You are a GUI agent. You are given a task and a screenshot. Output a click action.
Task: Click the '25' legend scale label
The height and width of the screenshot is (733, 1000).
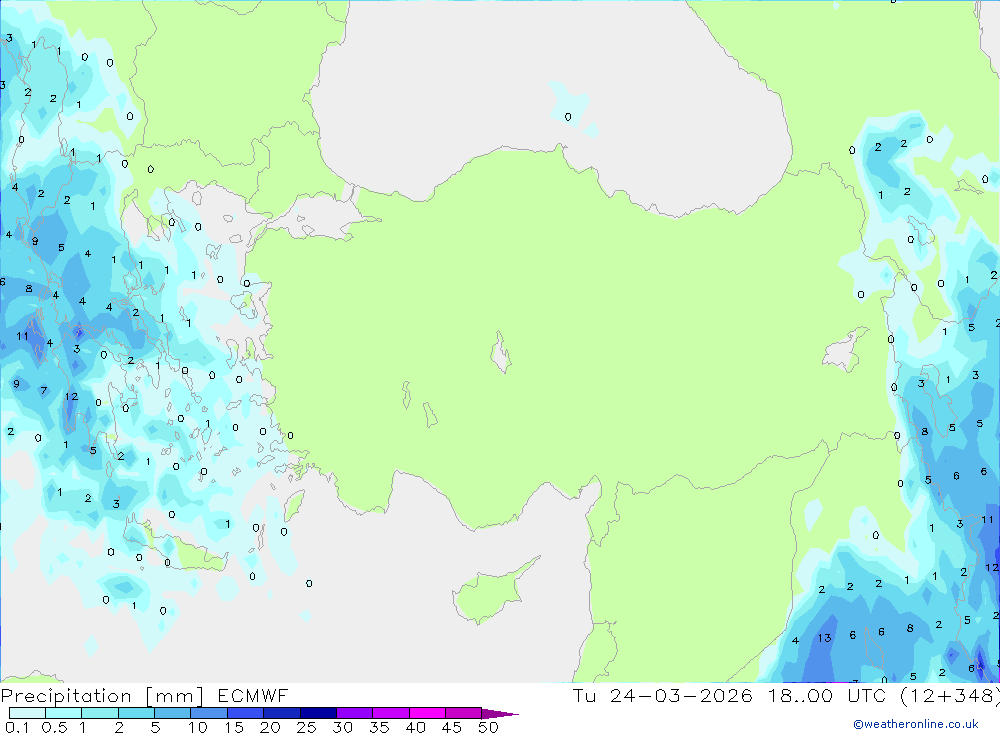[x=307, y=727]
